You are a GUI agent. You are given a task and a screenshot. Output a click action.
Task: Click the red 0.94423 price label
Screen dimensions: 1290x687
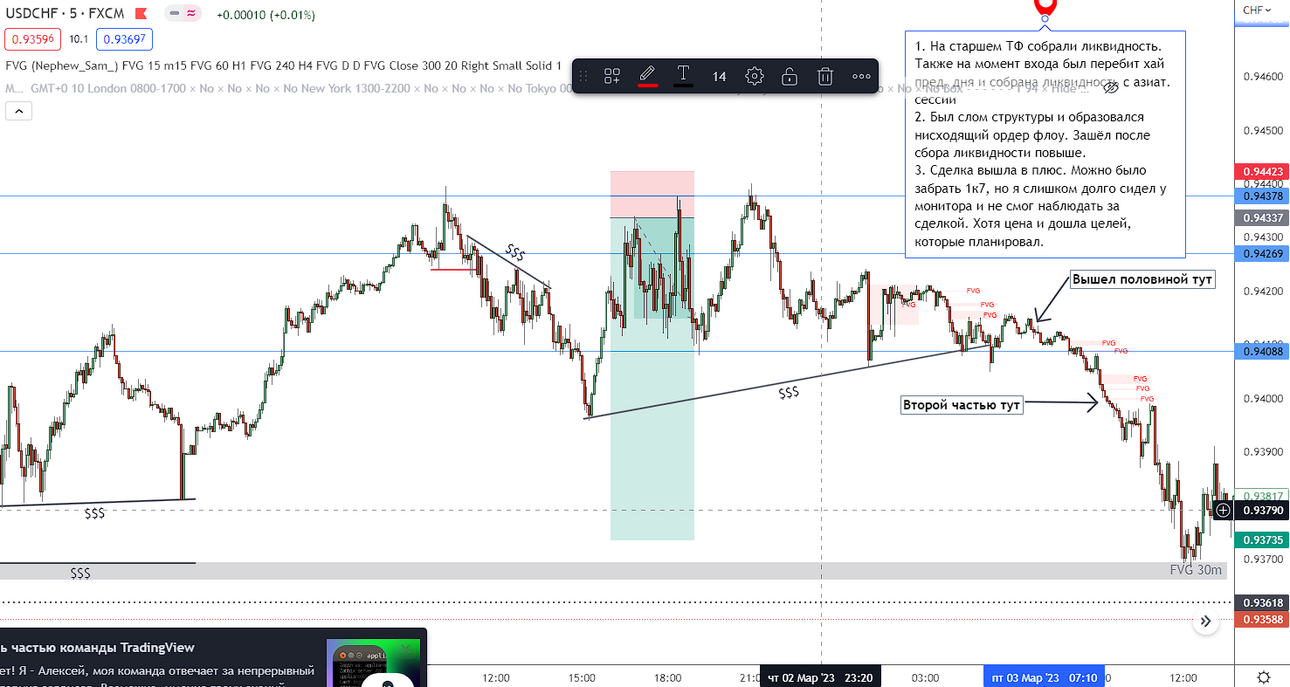tap(1262, 171)
